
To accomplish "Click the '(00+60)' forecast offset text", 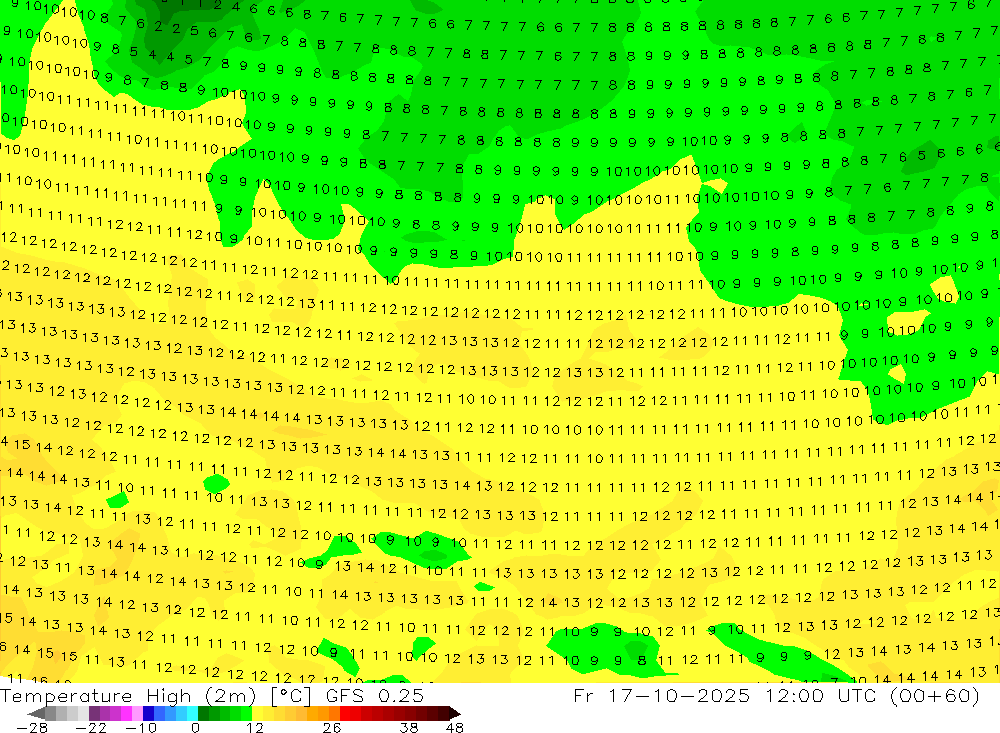I will pos(935,695).
